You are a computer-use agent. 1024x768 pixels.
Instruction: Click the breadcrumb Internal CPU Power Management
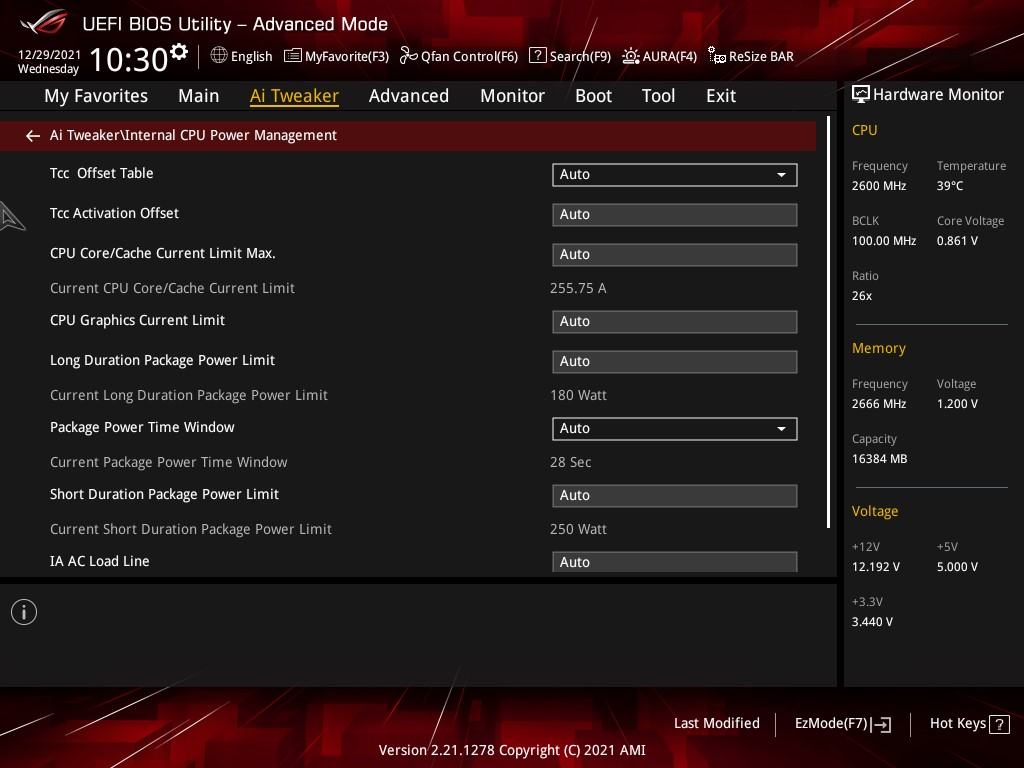[x=231, y=135]
